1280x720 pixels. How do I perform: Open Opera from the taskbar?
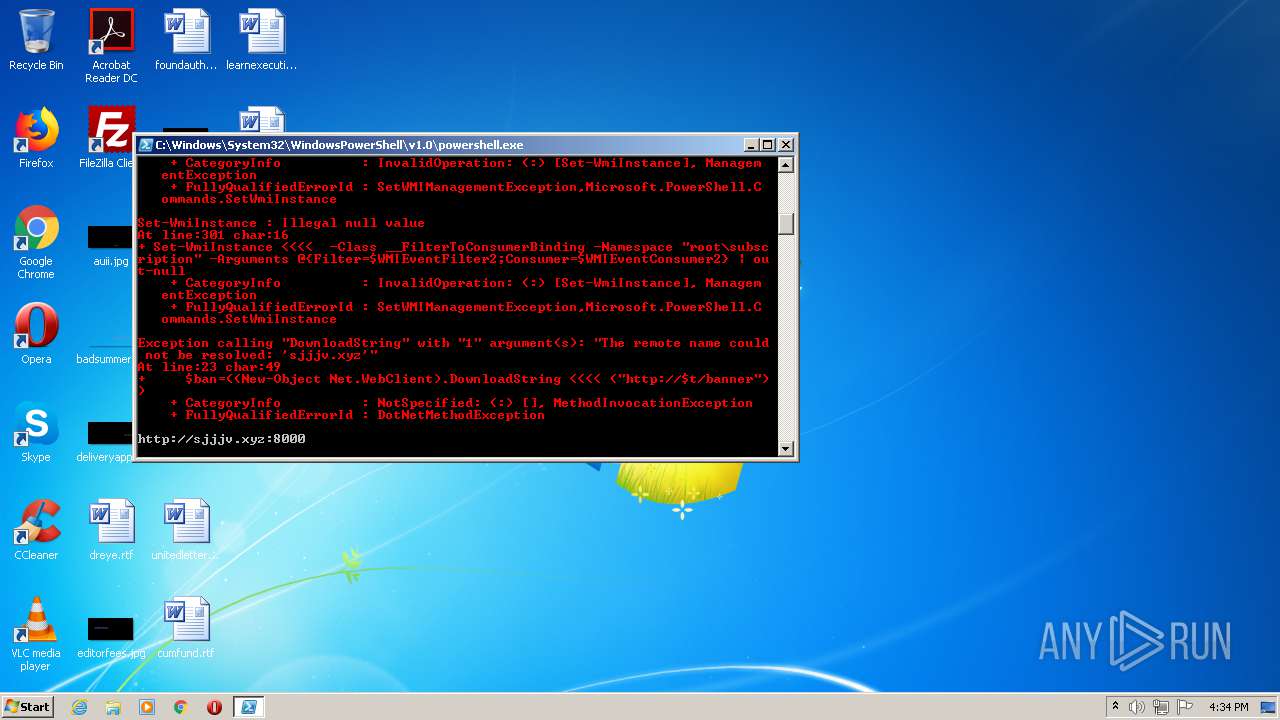[214, 707]
